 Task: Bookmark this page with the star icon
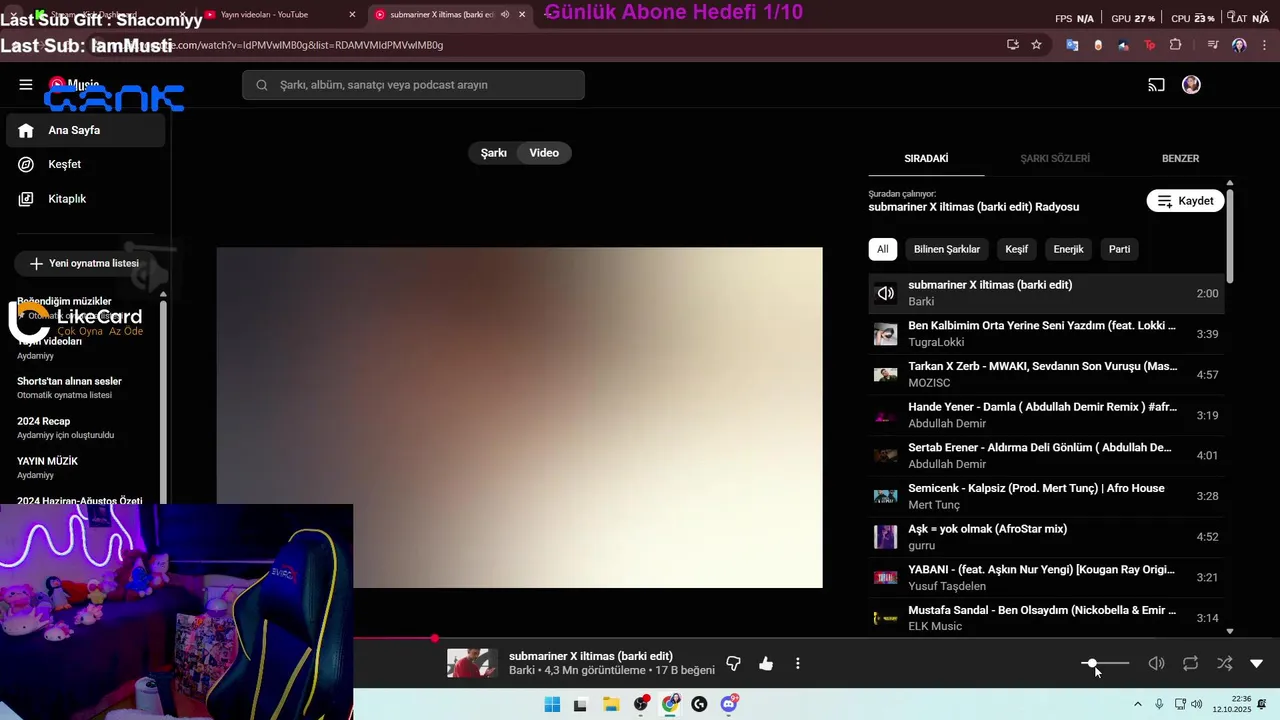1036,45
